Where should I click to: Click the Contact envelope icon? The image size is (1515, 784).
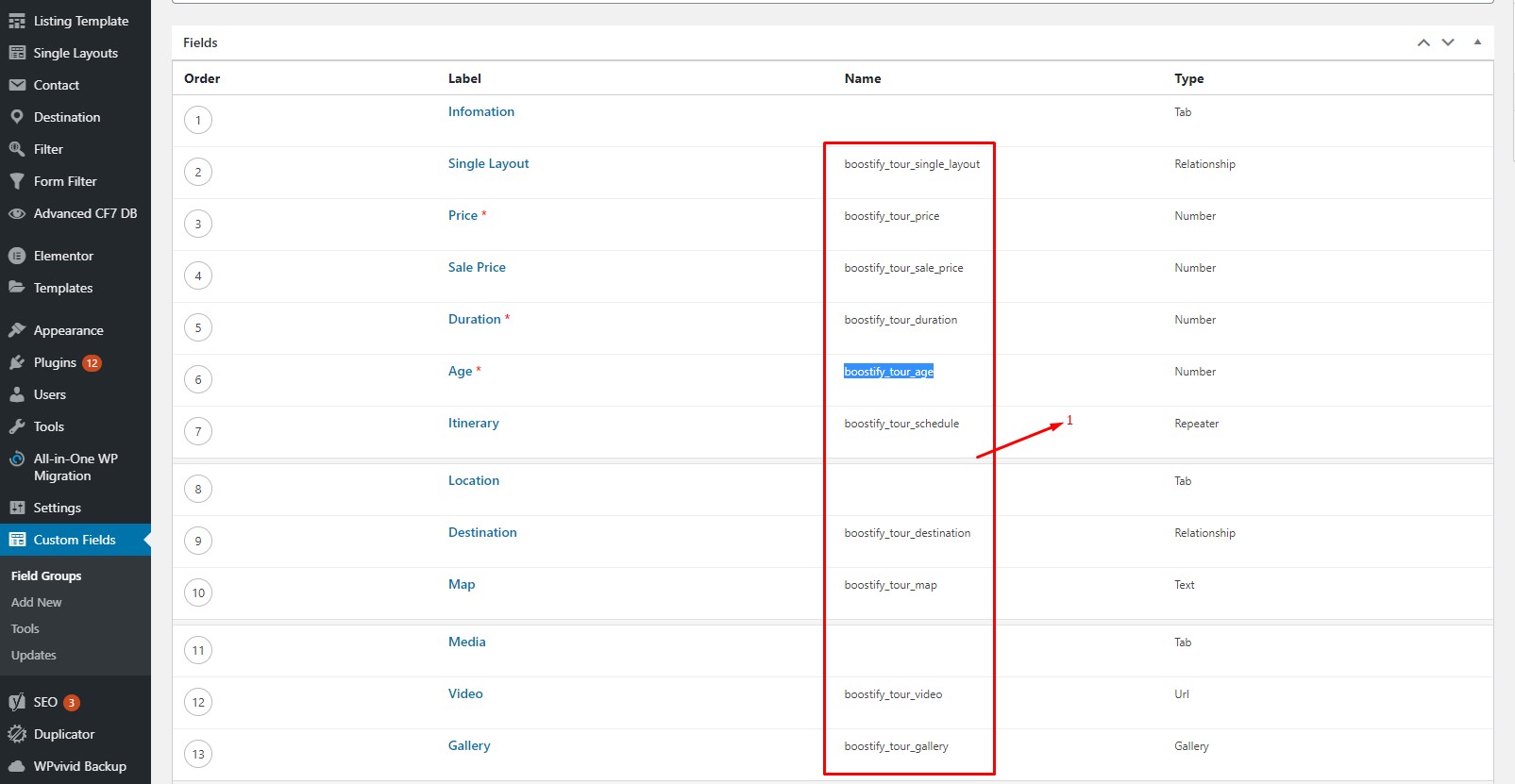point(17,85)
